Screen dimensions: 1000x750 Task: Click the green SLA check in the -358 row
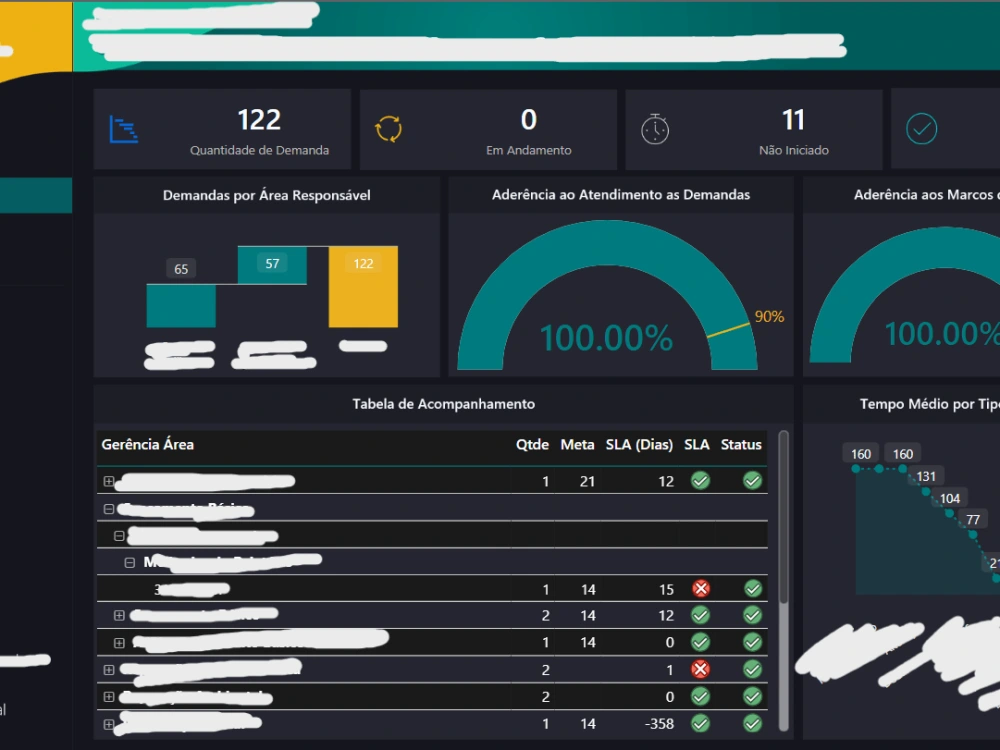pos(701,723)
